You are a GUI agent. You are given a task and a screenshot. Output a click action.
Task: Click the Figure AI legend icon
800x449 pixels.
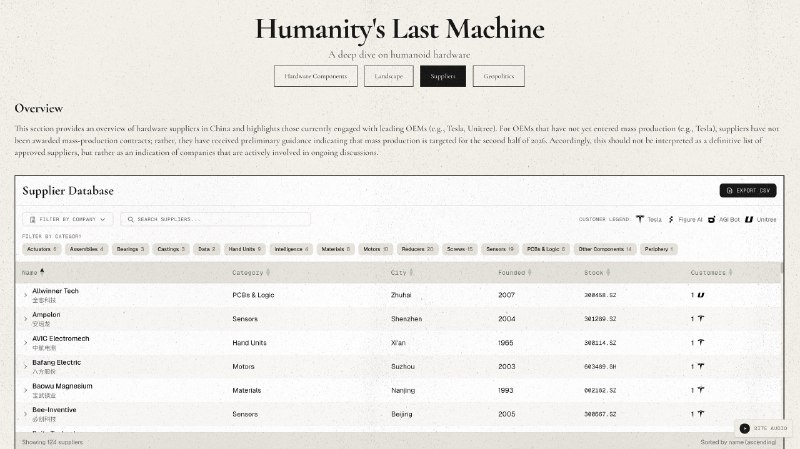[671, 219]
